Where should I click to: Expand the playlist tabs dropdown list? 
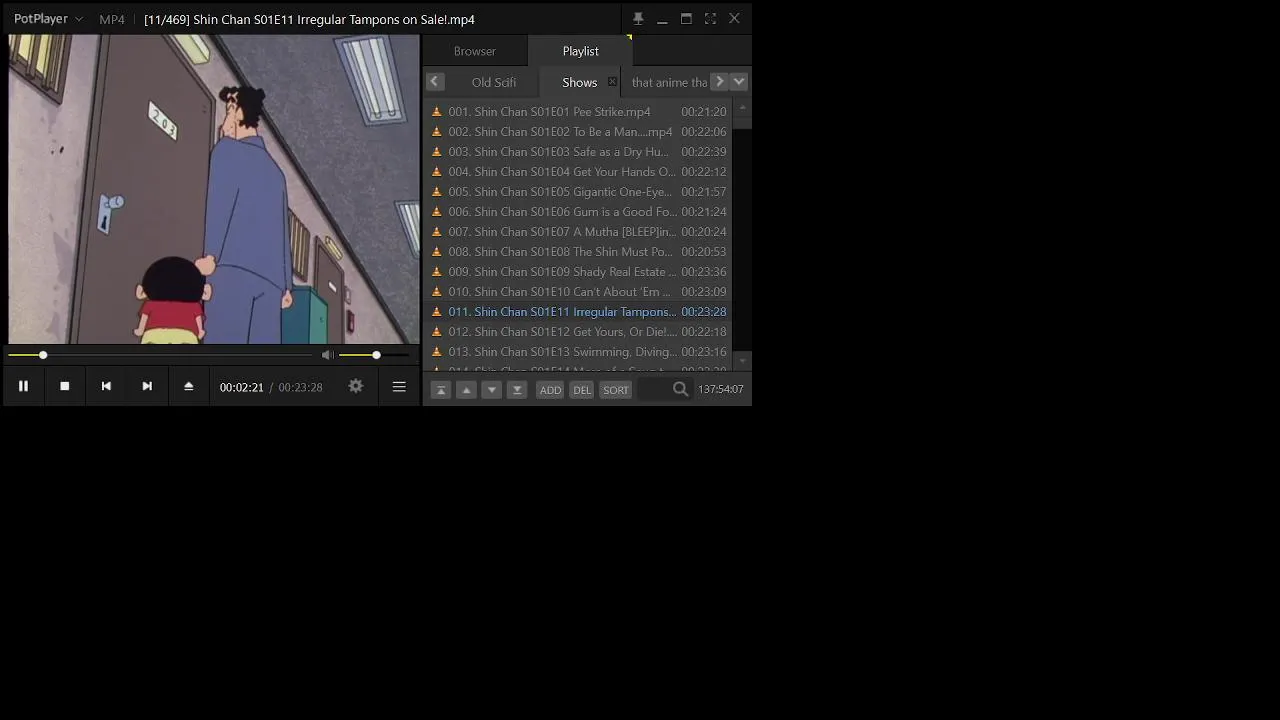pyautogui.click(x=739, y=82)
